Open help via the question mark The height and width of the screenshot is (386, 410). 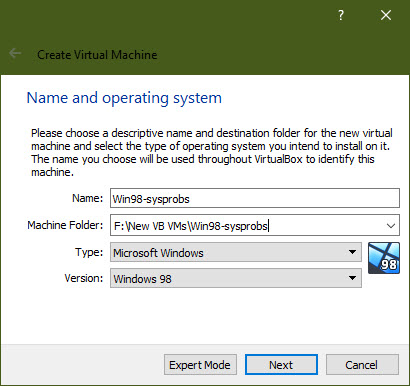pos(340,15)
